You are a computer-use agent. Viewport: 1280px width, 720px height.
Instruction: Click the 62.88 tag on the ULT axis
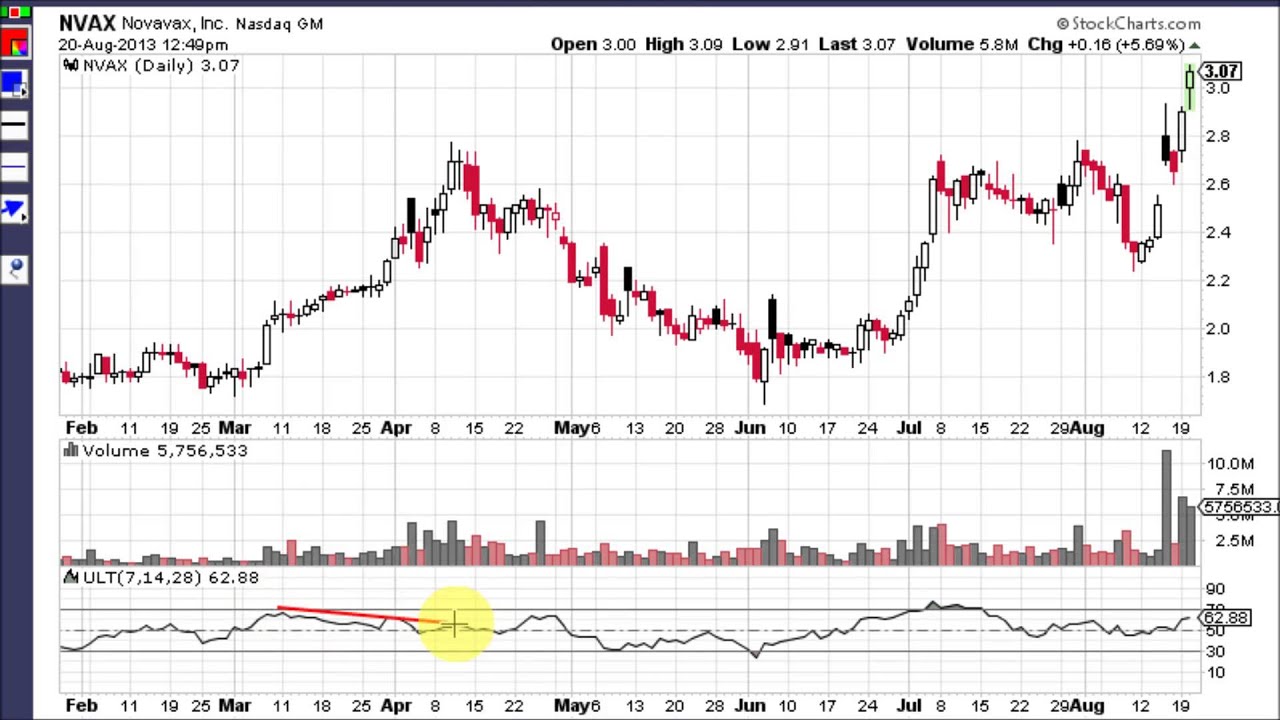click(1226, 618)
